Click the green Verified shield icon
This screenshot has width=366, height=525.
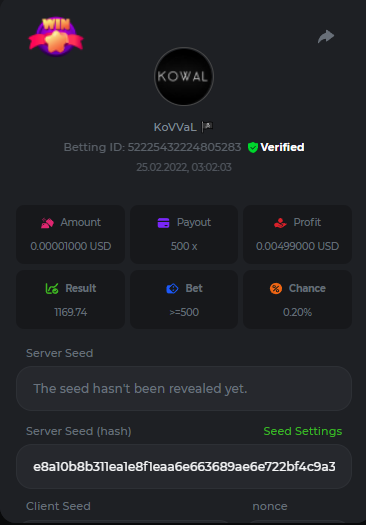pos(253,147)
